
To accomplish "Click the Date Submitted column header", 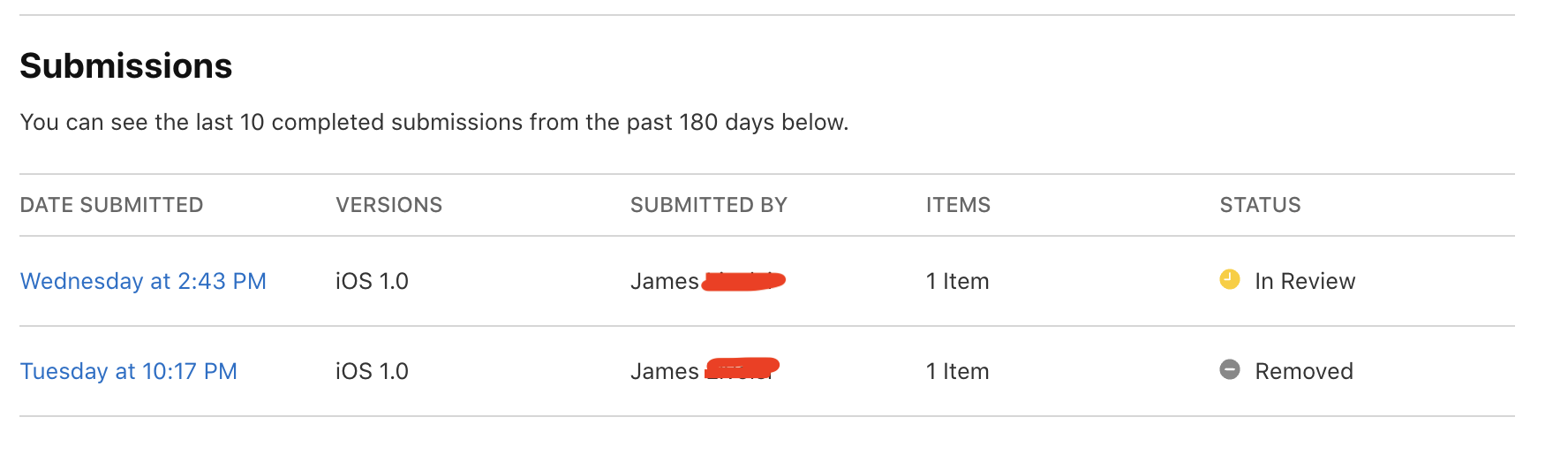I will point(111,205).
